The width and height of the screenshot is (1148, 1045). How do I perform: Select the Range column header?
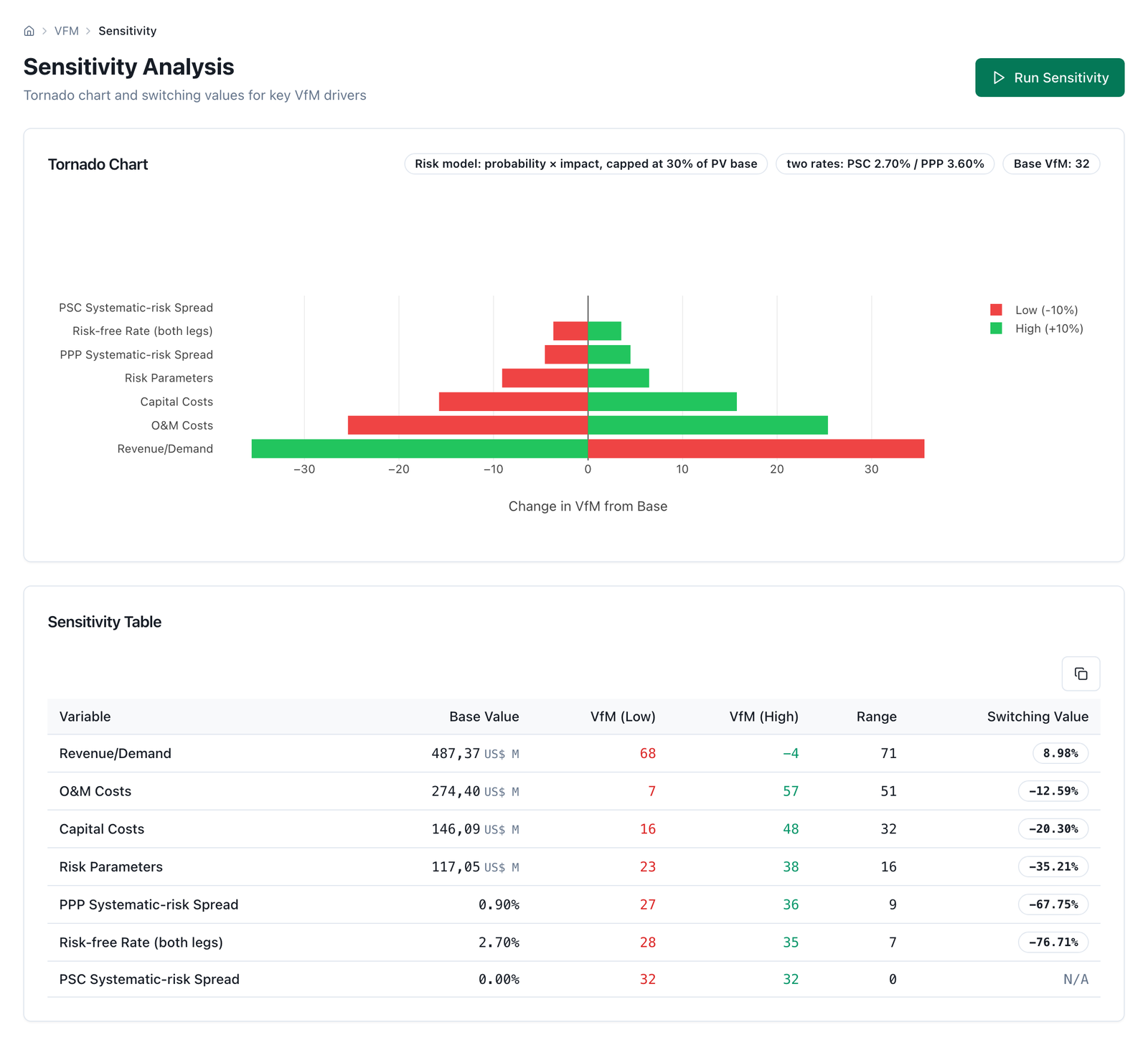pos(877,717)
